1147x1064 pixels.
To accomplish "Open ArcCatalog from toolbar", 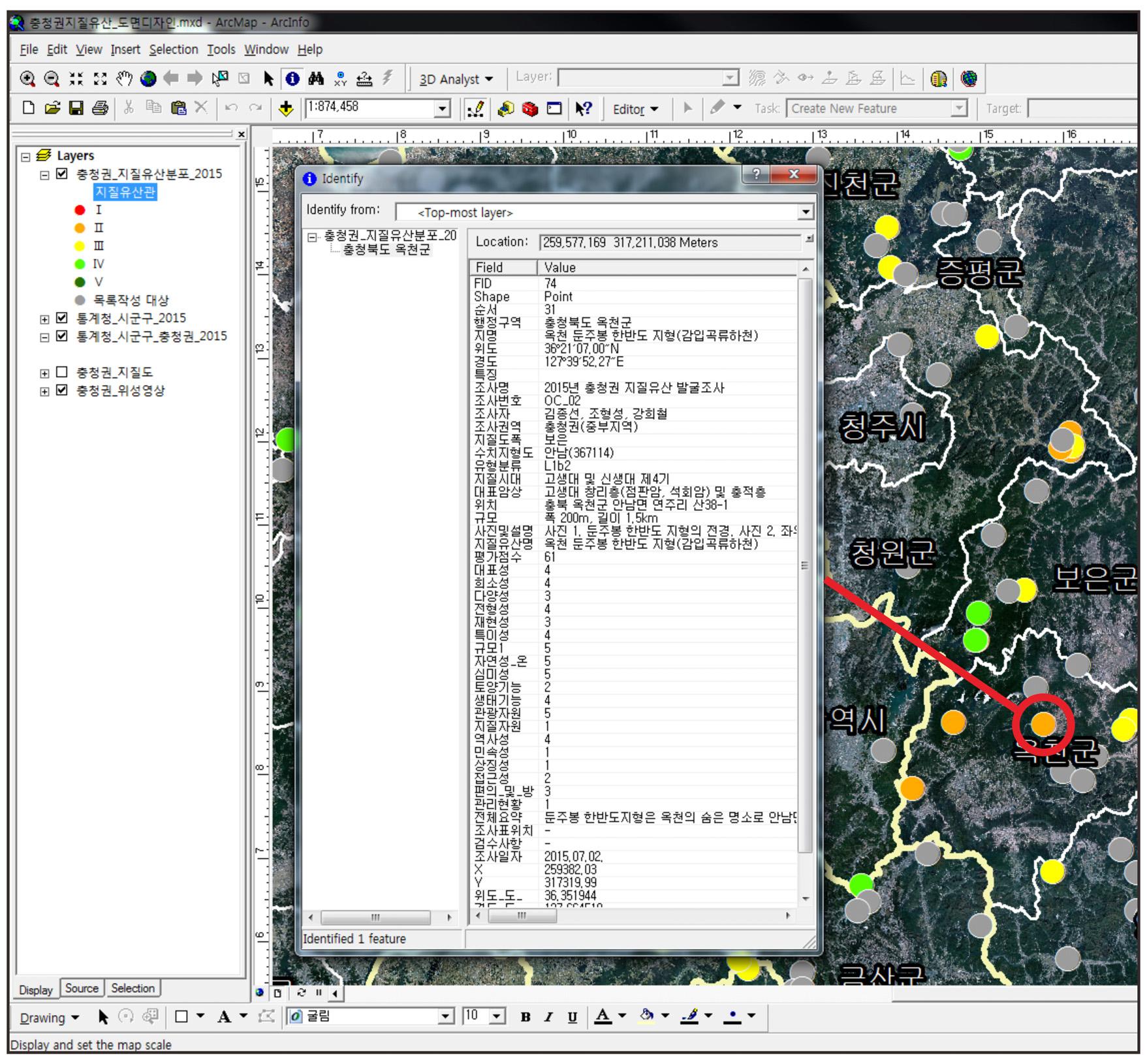I will pos(506,109).
